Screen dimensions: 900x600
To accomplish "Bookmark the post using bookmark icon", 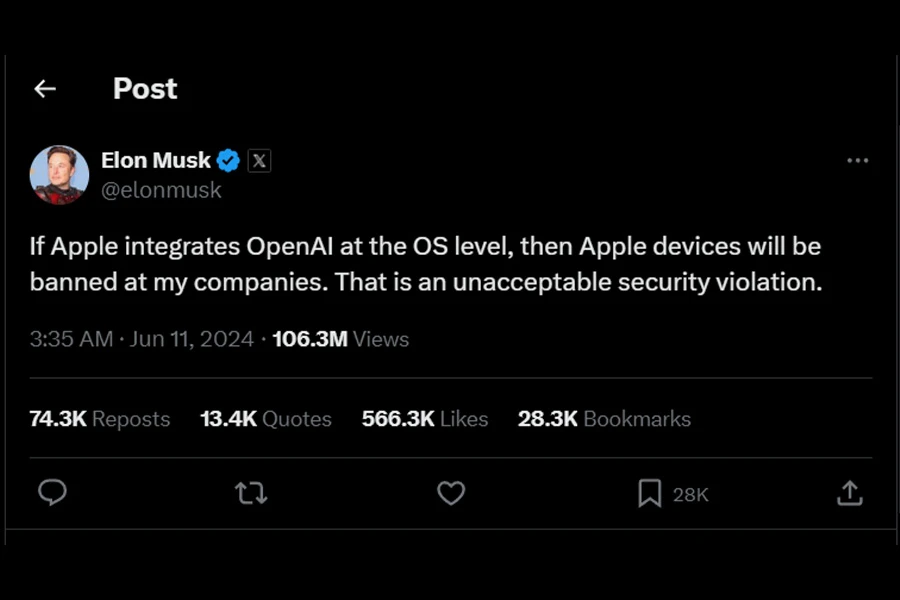I will click(x=650, y=493).
